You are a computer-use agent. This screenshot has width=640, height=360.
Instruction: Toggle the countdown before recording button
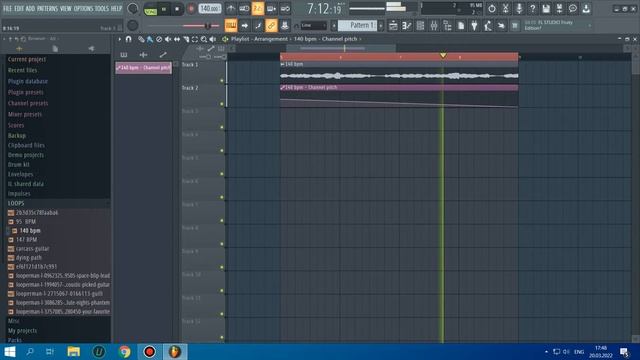[x=258, y=8]
